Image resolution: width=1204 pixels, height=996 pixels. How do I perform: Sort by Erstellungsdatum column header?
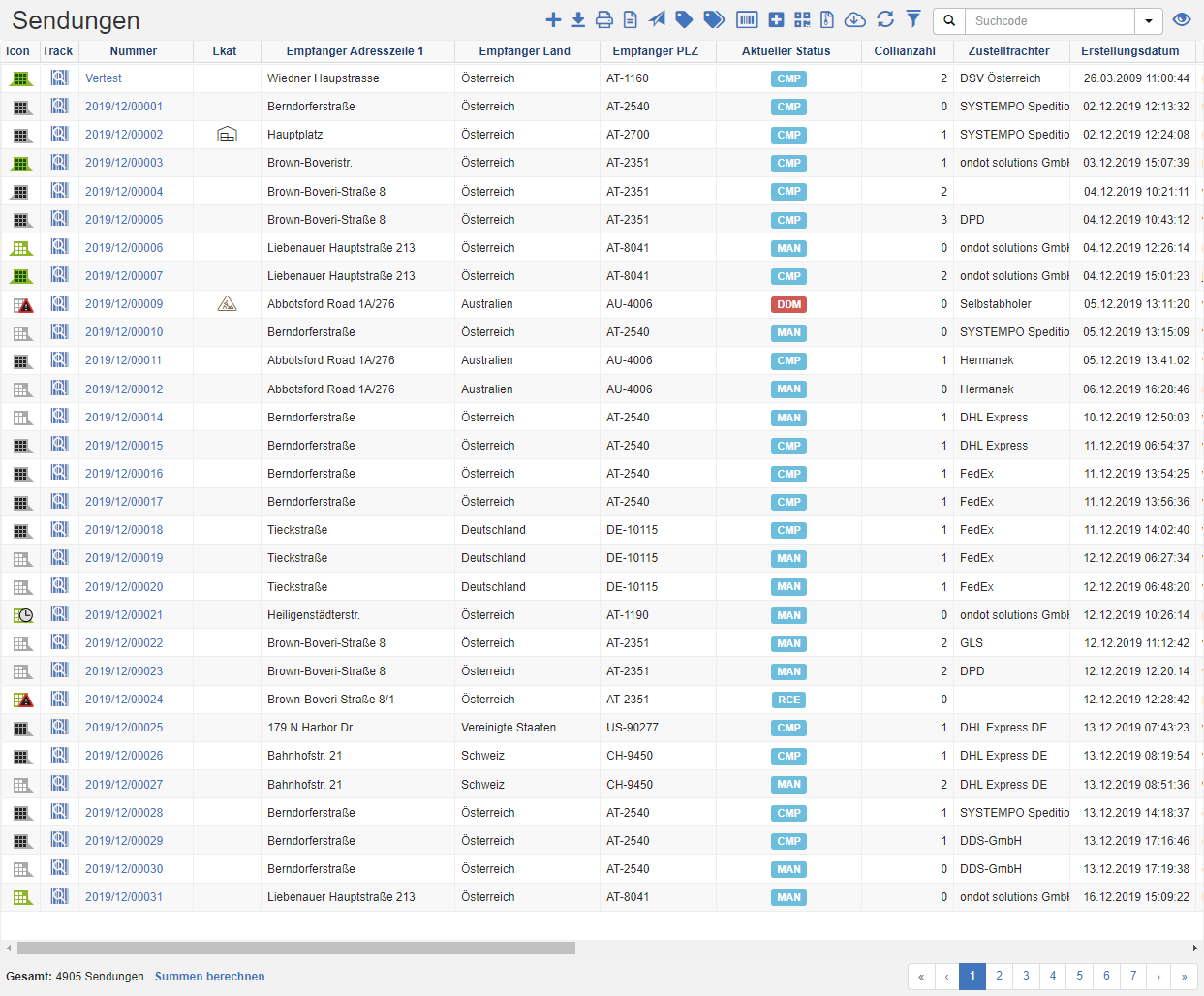tap(1129, 51)
